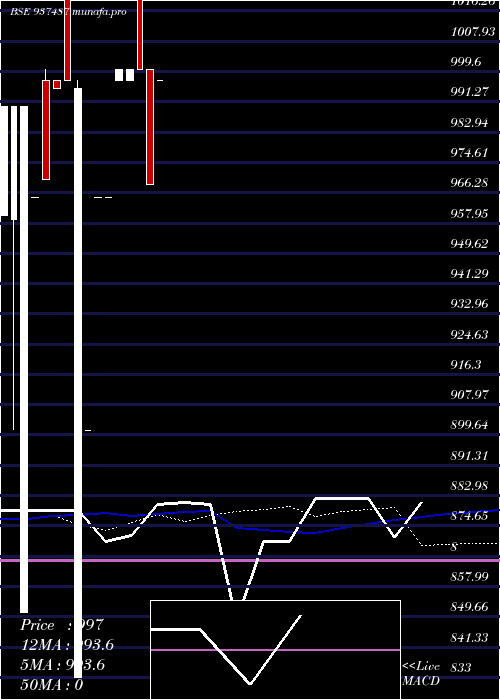Screen dimensions: 500x700
Task: Click the magenta horizontal line in main chart
Action: [250, 560]
